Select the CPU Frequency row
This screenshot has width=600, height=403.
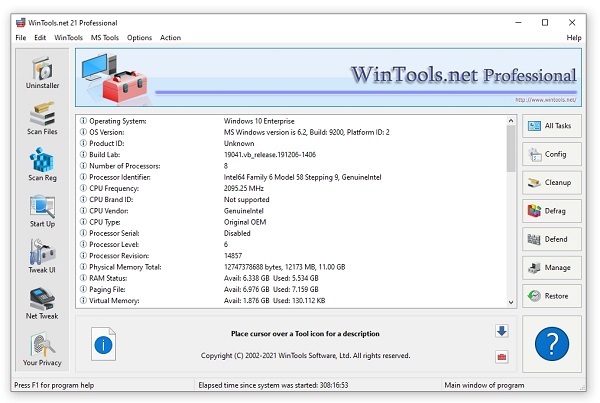click(x=291, y=188)
